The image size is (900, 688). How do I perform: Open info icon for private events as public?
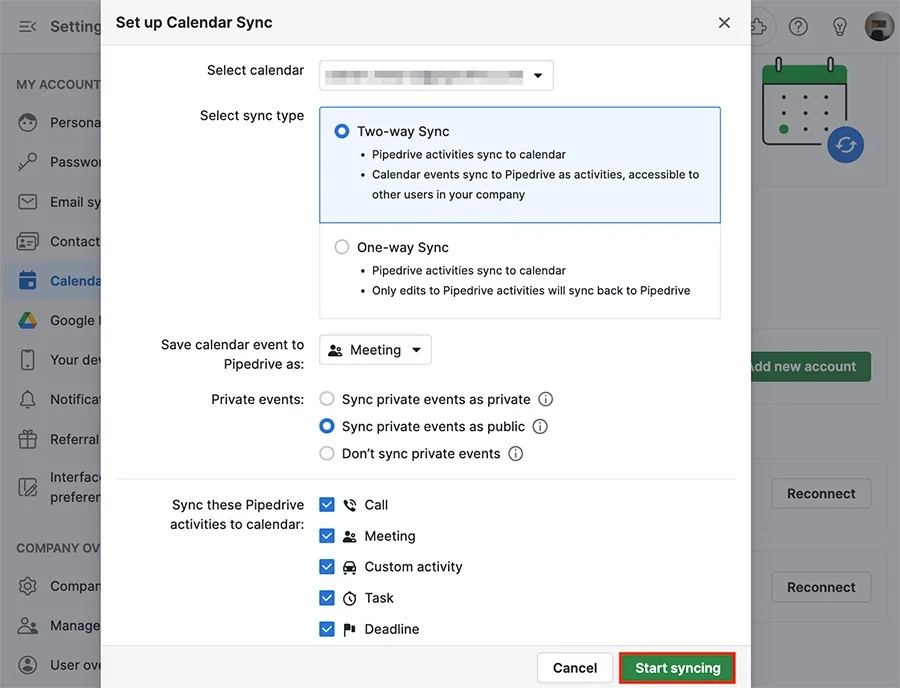[x=540, y=426]
